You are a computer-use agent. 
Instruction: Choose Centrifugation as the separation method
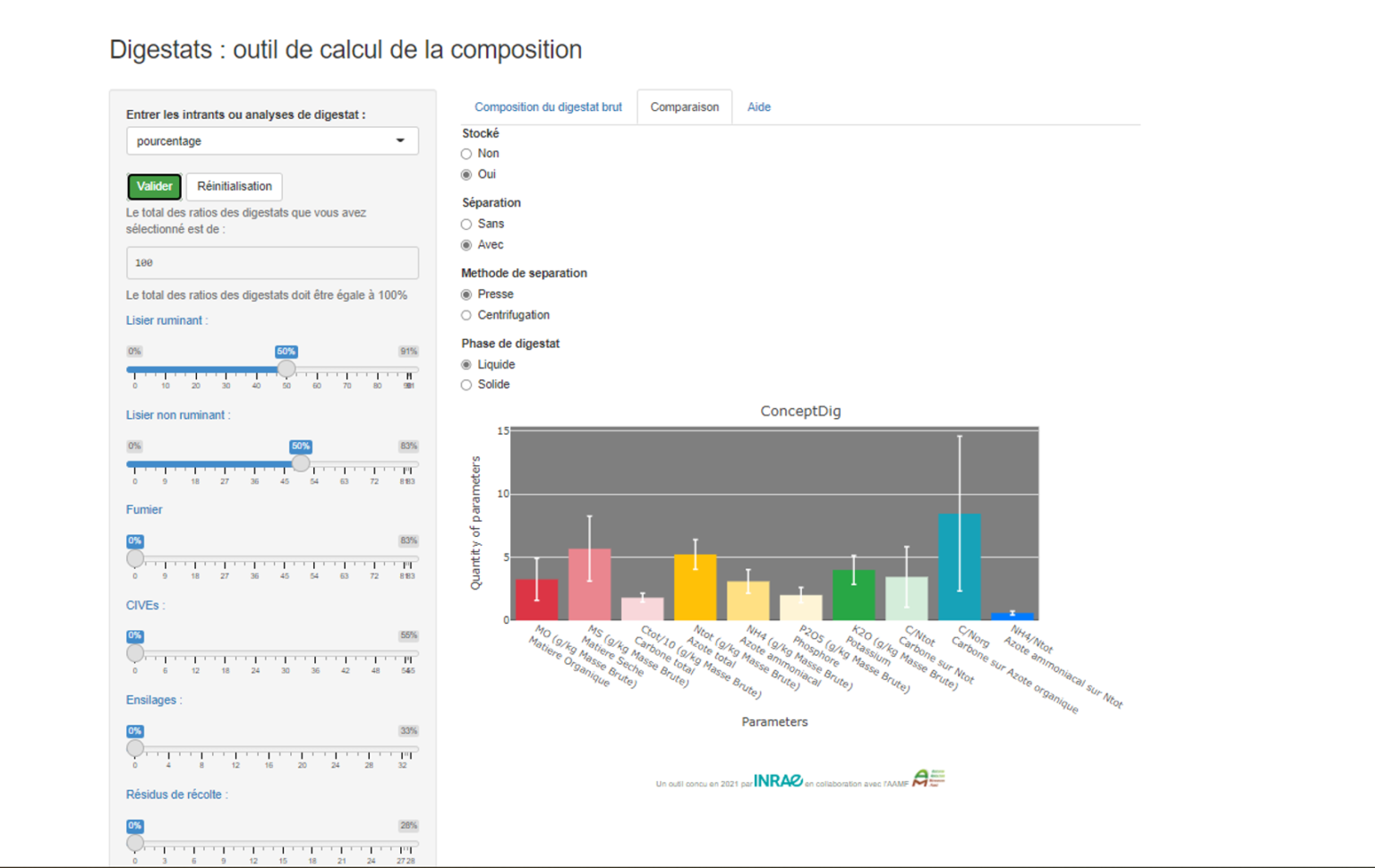pyautogui.click(x=466, y=315)
